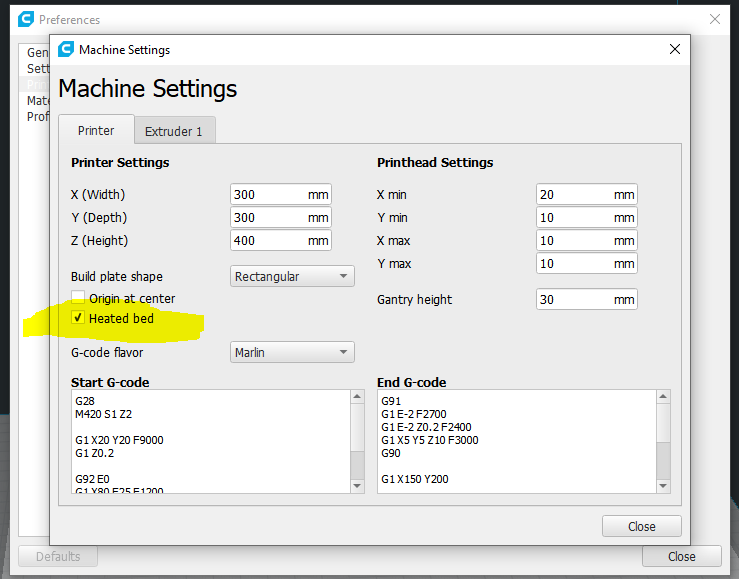Click Close button in Machine Settings dialog
Screen dimensions: 739x579
coord(641,526)
